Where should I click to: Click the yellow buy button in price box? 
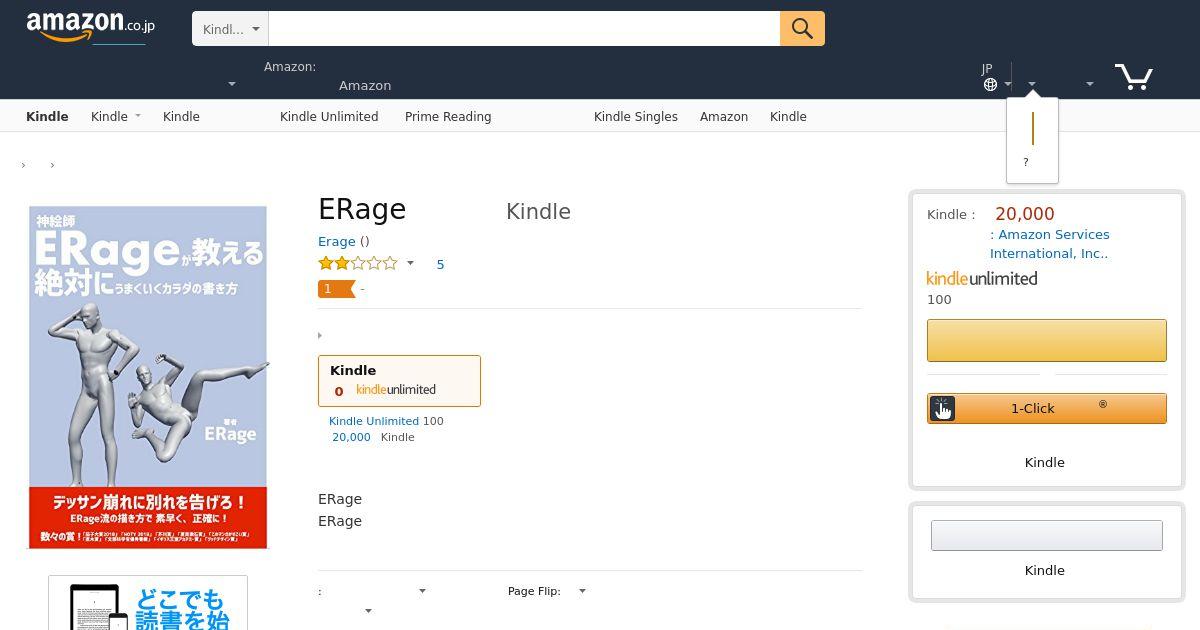coord(1047,340)
